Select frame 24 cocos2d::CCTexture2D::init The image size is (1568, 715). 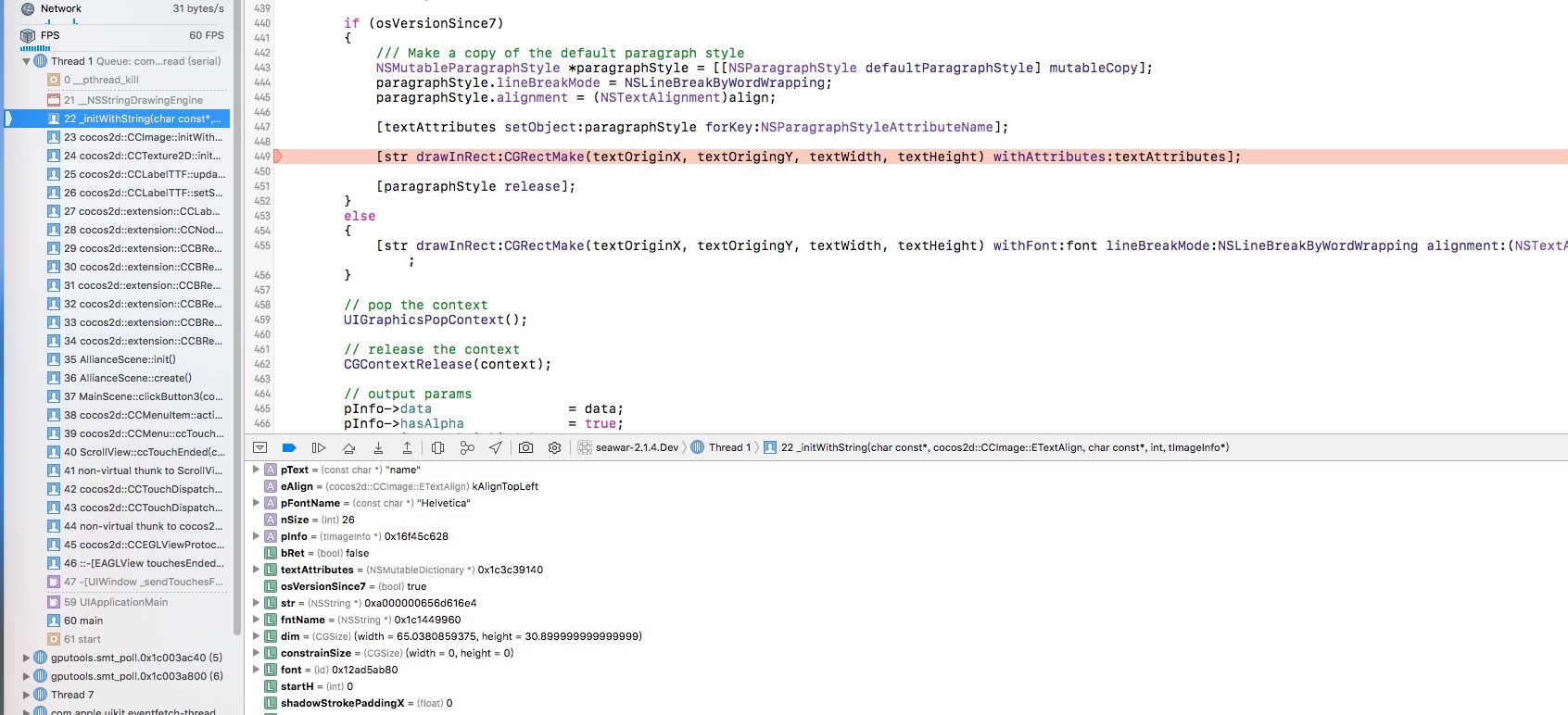pyautogui.click(x=117, y=156)
